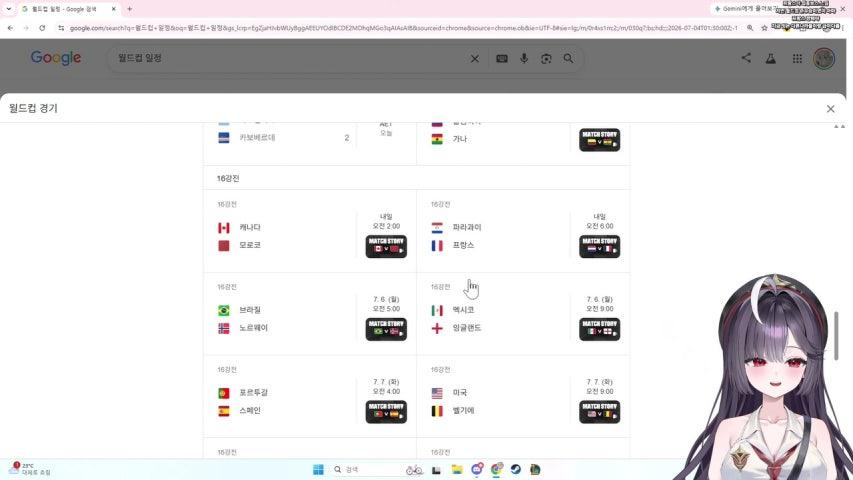This screenshot has height=480, width=853.
Task: Clear the search box with the X icon
Action: (x=474, y=58)
